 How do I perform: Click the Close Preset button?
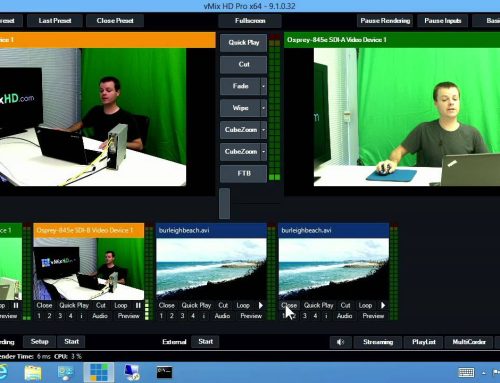click(115, 21)
